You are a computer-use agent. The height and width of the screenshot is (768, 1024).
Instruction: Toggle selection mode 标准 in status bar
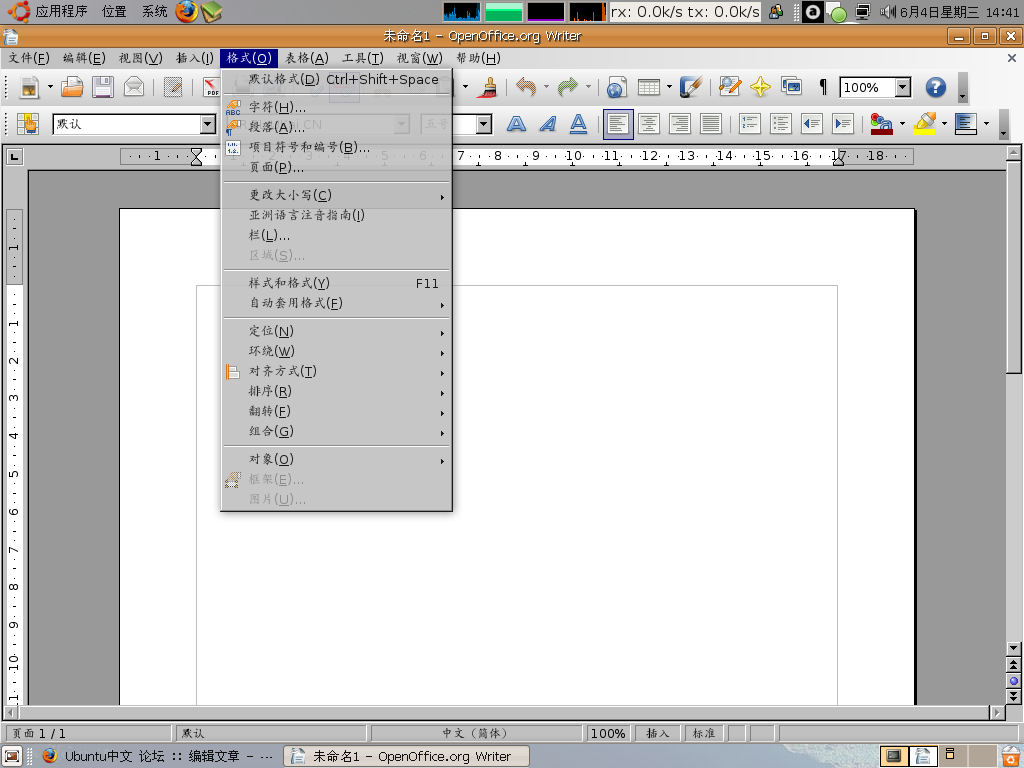coord(703,733)
